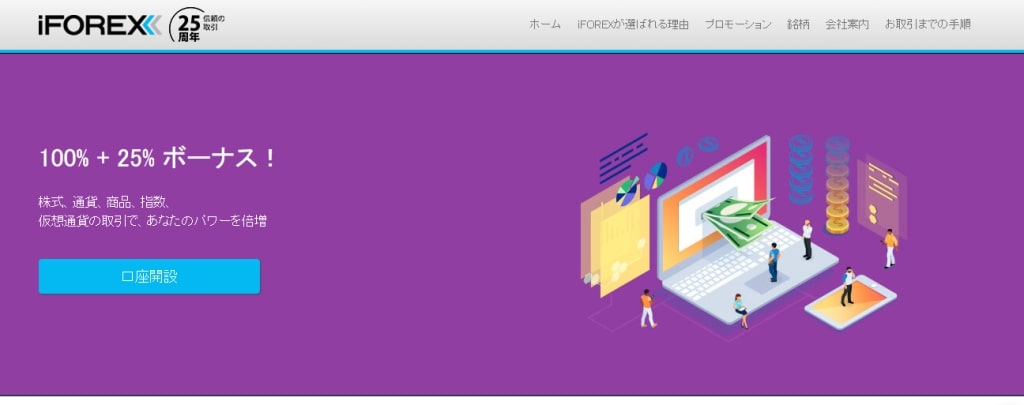The height and width of the screenshot is (405, 1024).
Task: Click the 株式、通貨、商品、指数、 text line
Action: [104, 202]
